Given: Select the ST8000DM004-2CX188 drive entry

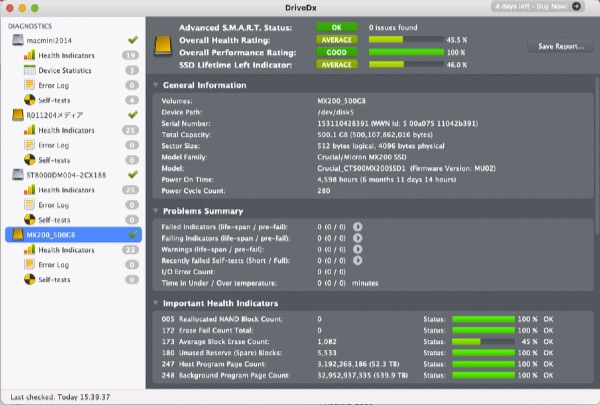Looking at the screenshot, I should [x=66, y=175].
